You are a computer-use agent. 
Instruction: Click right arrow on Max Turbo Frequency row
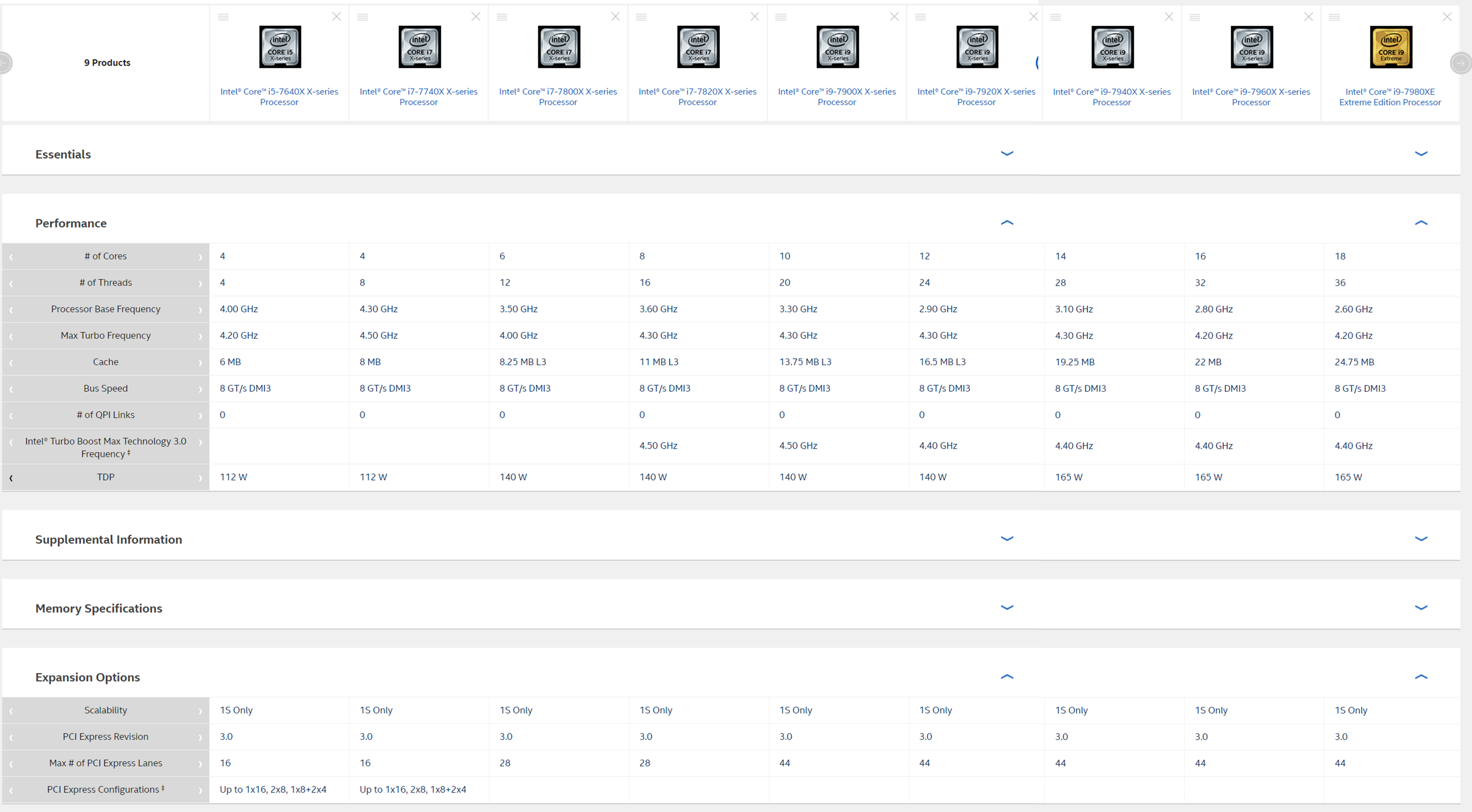200,336
